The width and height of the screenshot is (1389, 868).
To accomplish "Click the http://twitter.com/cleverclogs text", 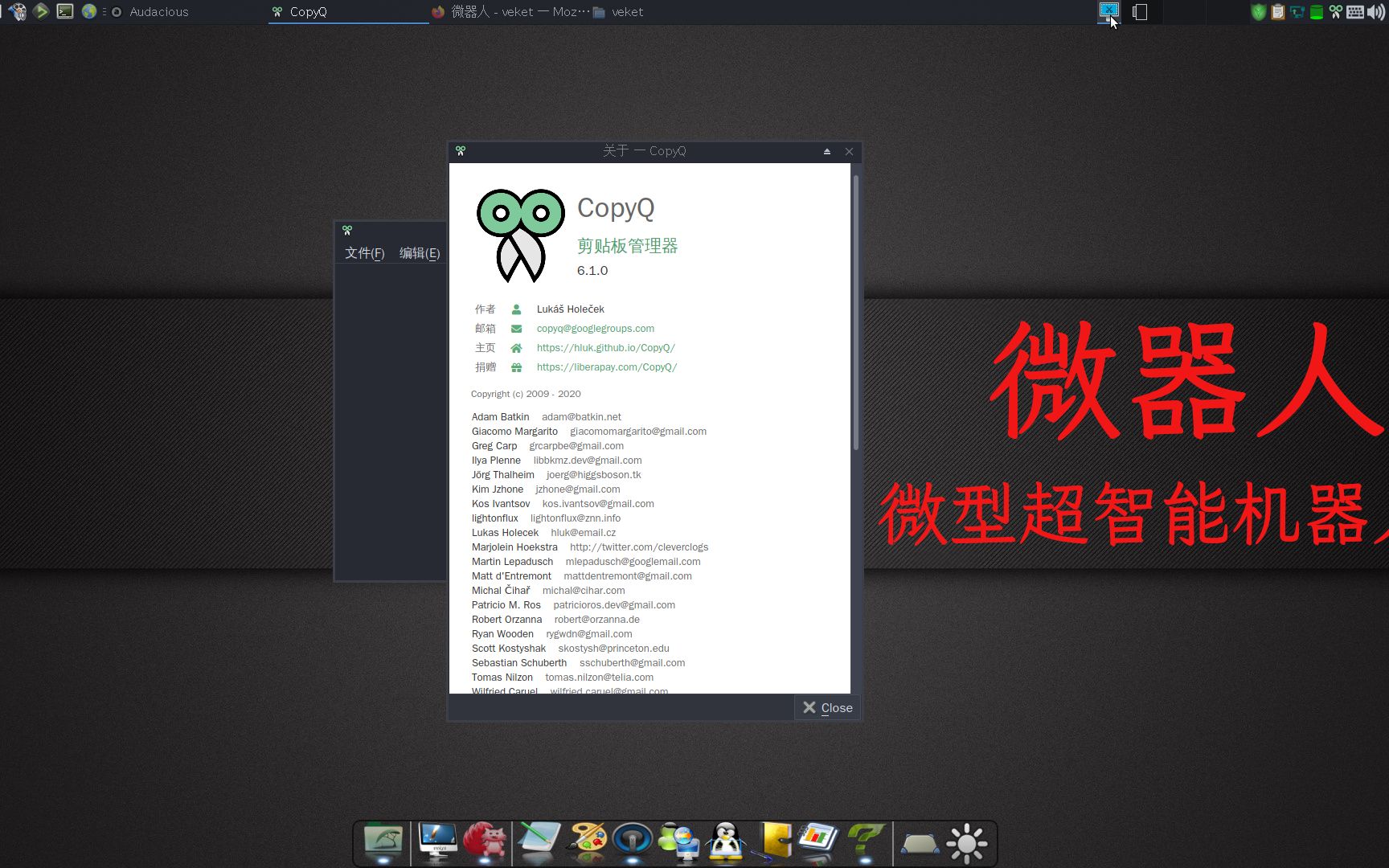I will (639, 547).
